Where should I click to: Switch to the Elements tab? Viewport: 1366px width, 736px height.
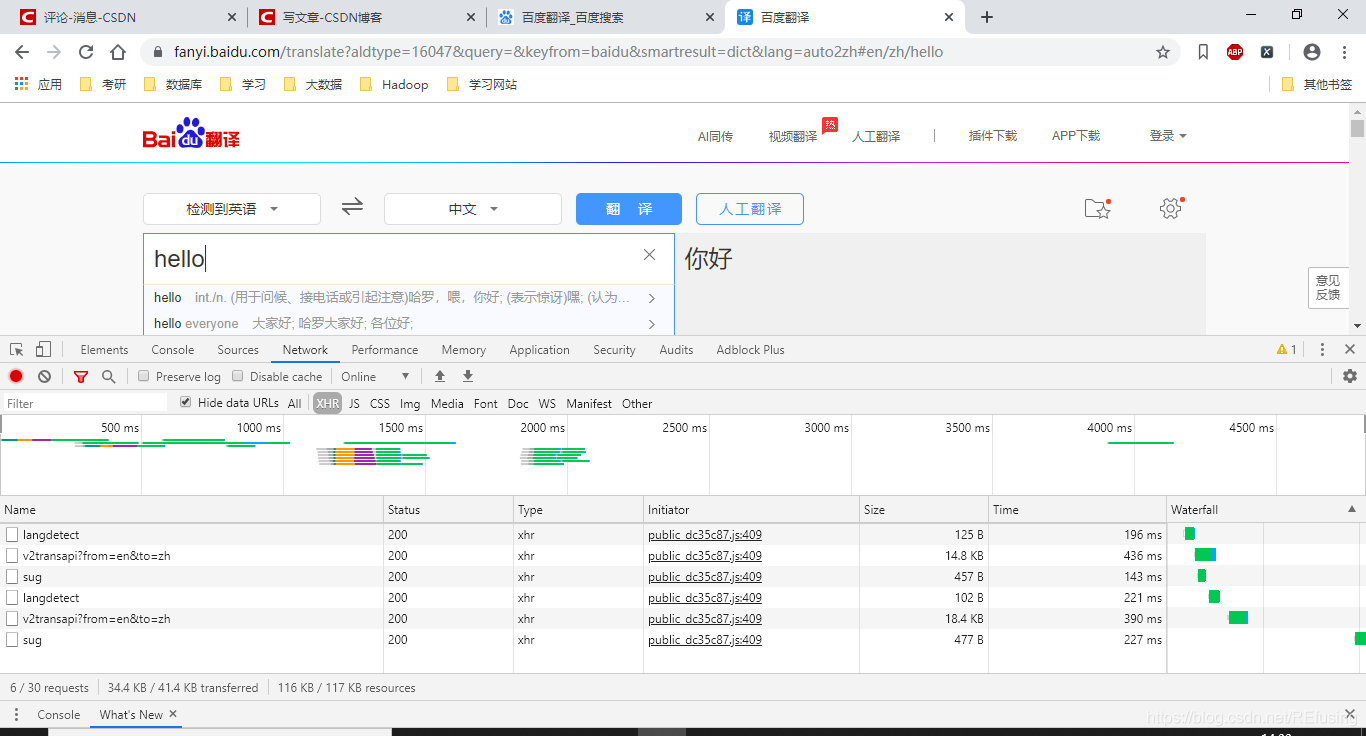105,349
